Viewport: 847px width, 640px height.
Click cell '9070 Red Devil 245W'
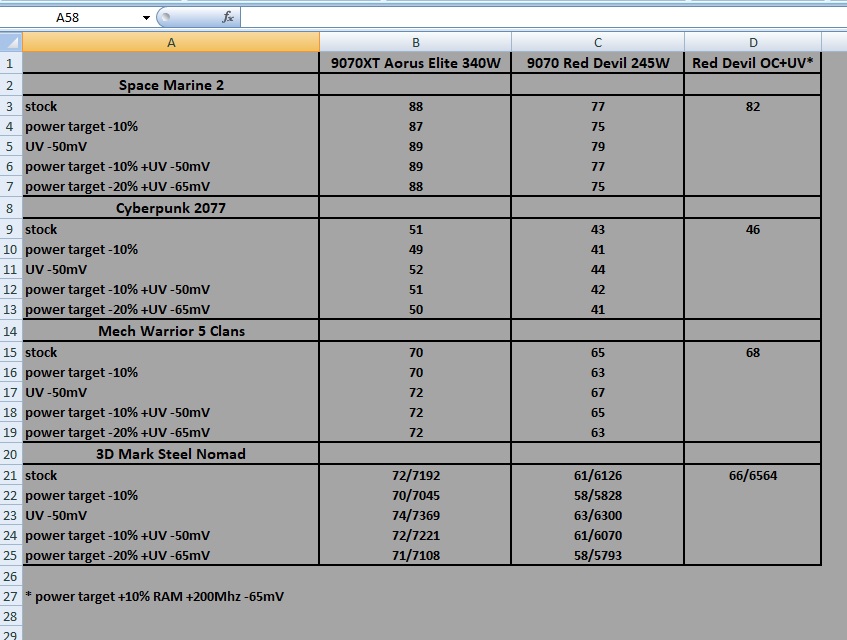click(597, 63)
